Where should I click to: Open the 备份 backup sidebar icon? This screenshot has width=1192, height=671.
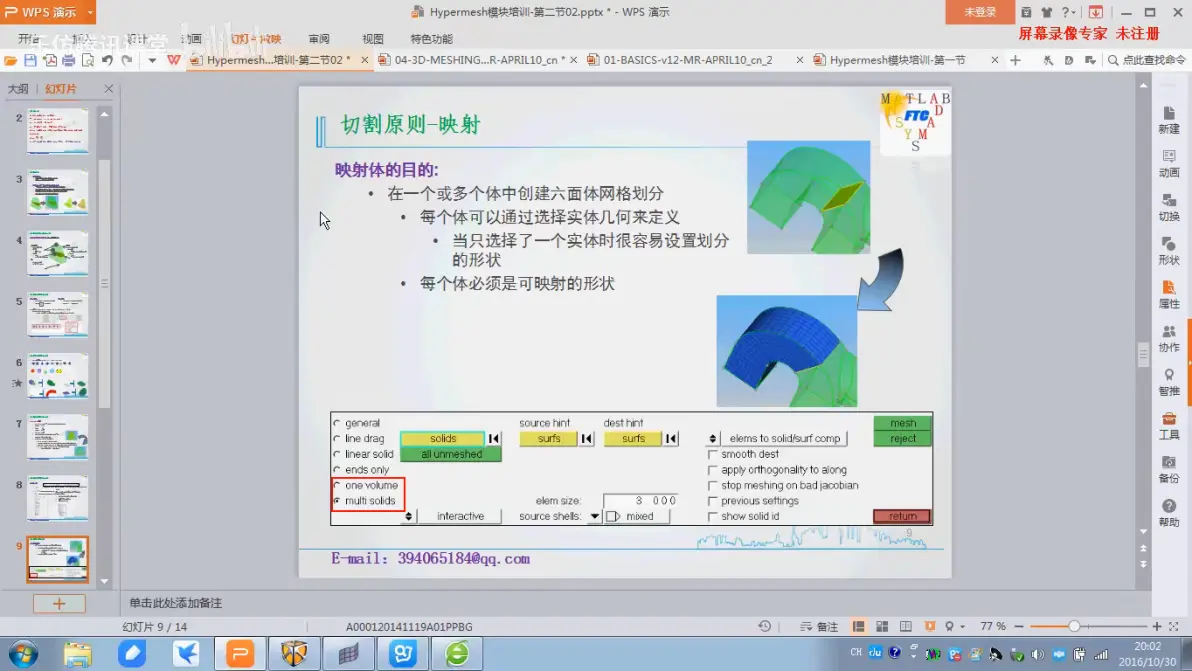[1168, 469]
